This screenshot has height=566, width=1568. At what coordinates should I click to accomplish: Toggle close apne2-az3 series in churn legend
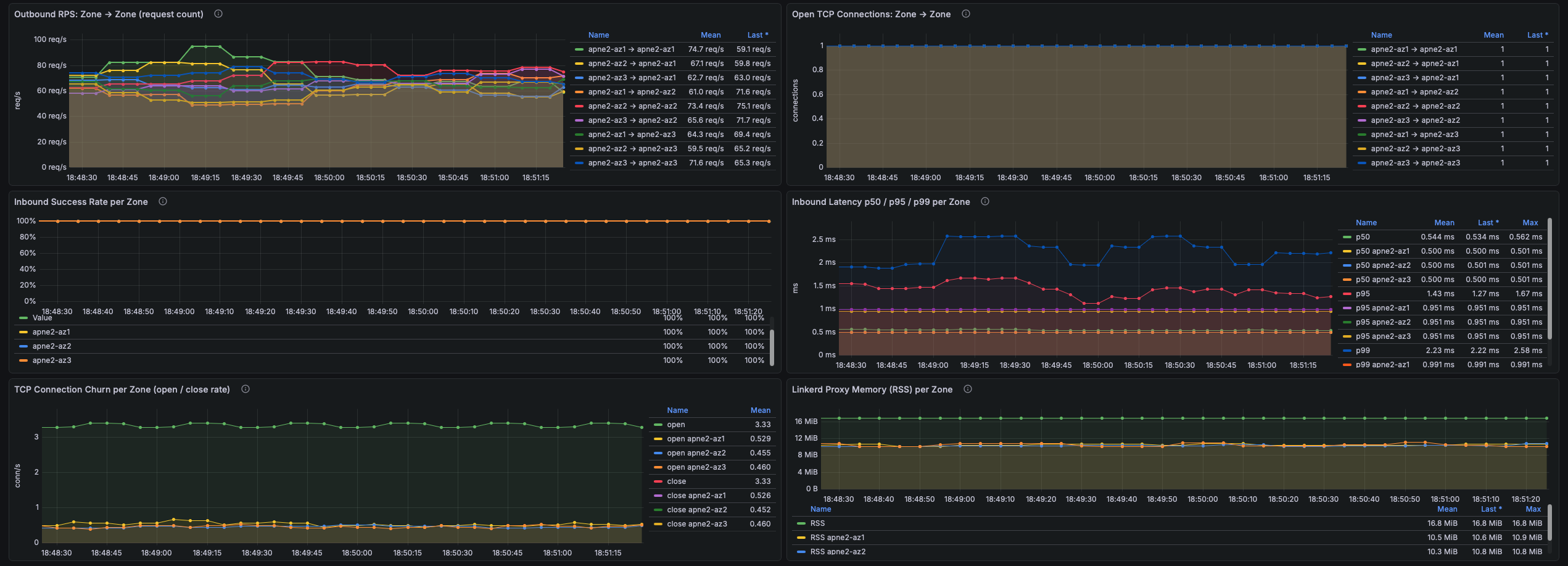696,524
